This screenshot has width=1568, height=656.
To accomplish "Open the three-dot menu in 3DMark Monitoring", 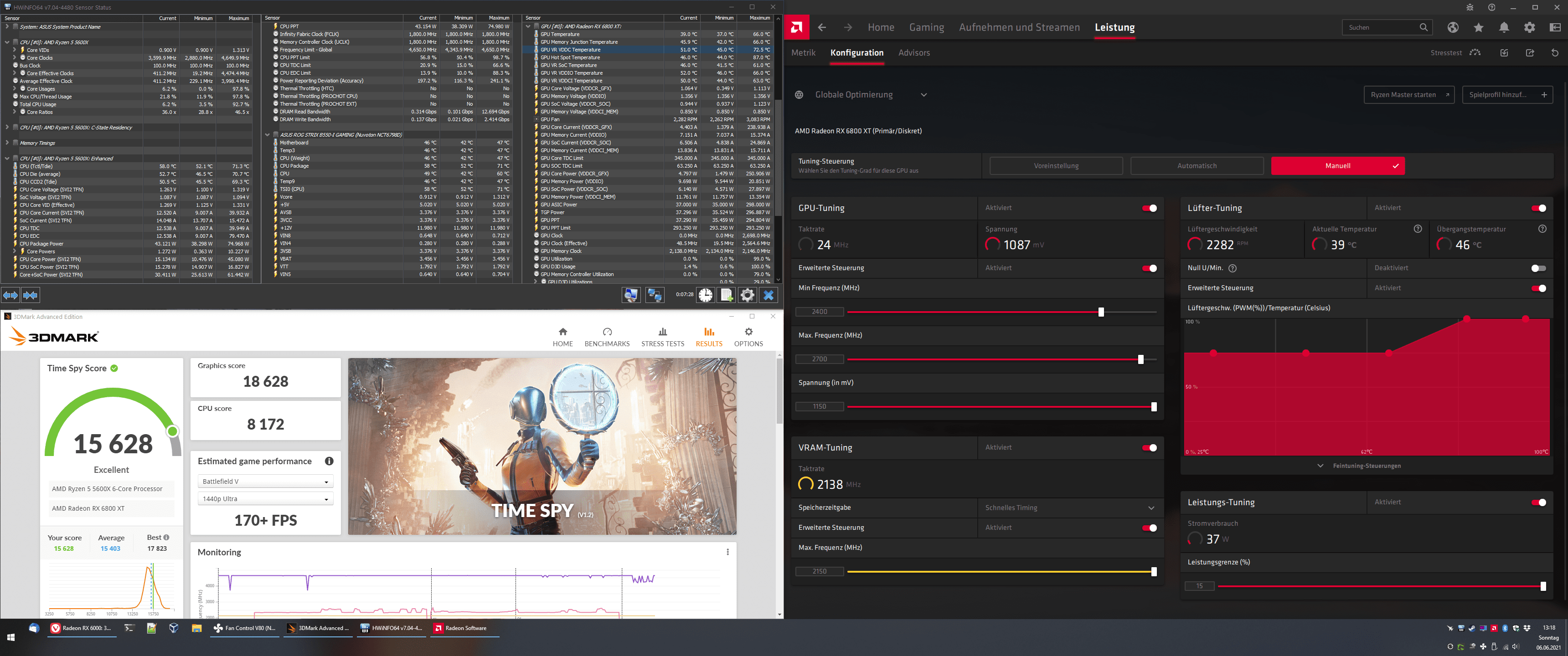I will [x=727, y=552].
